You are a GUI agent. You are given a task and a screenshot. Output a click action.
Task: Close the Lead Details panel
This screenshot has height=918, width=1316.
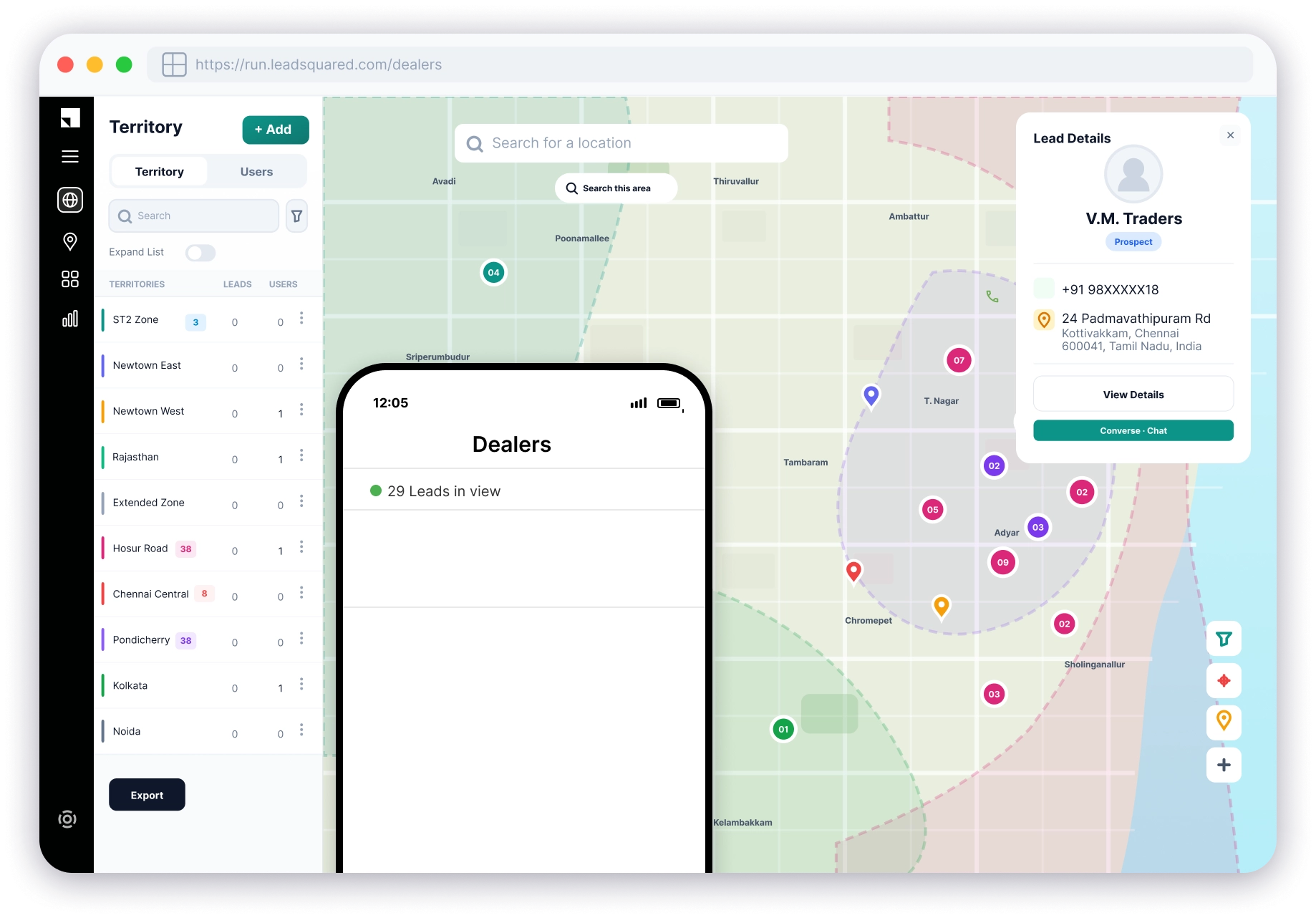click(1230, 135)
